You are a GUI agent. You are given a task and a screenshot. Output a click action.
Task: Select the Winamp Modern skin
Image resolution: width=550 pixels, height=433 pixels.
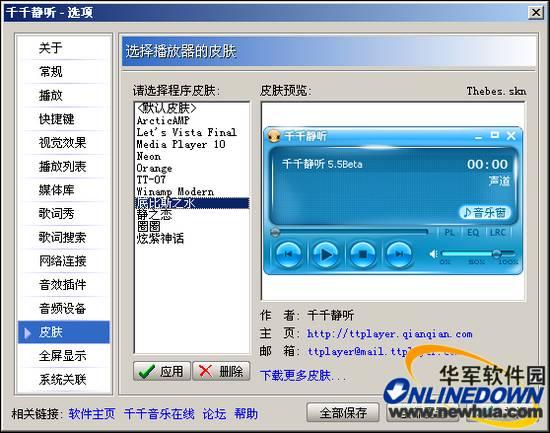pyautogui.click(x=192, y=192)
